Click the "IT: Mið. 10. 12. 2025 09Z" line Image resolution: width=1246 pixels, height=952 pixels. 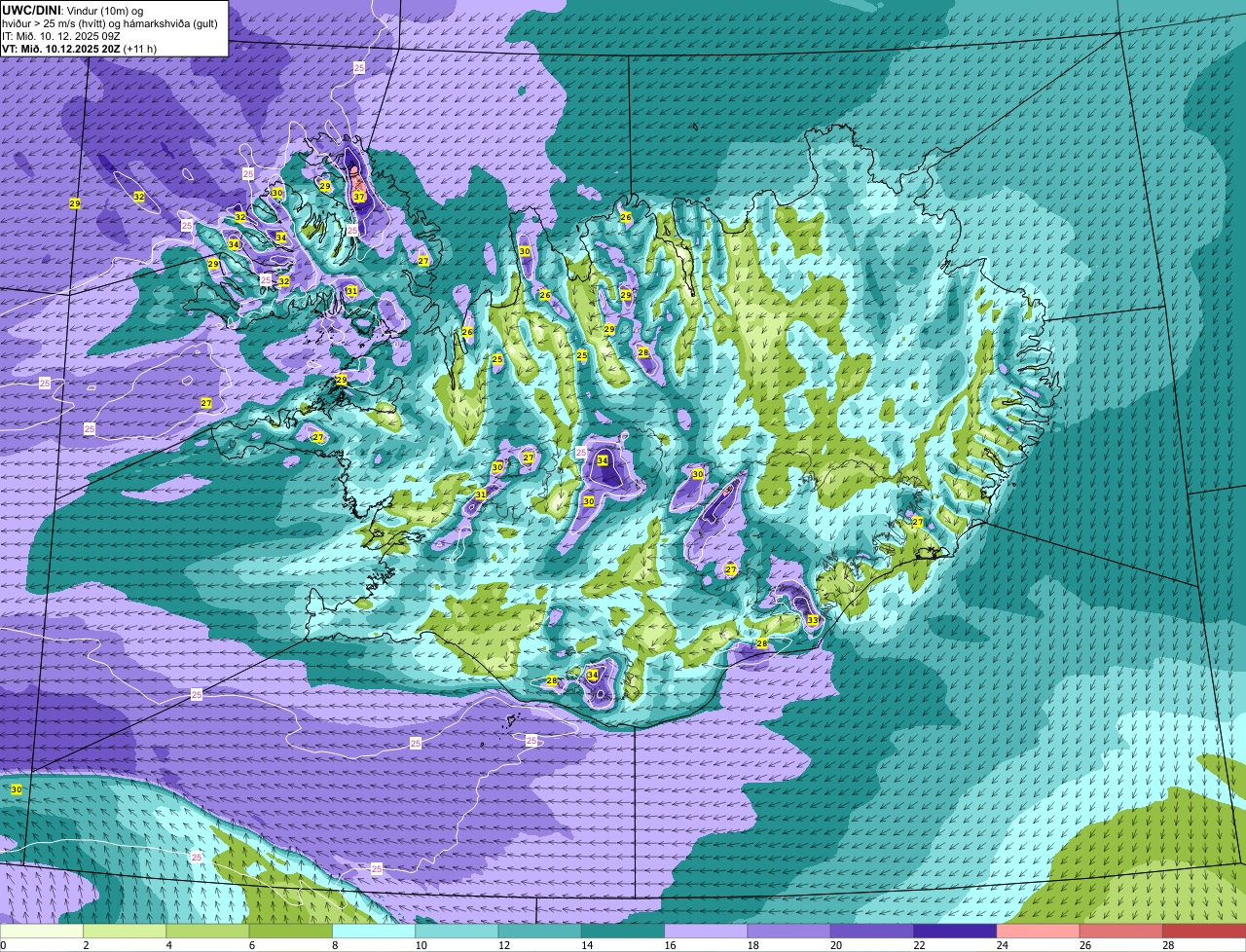(61, 35)
